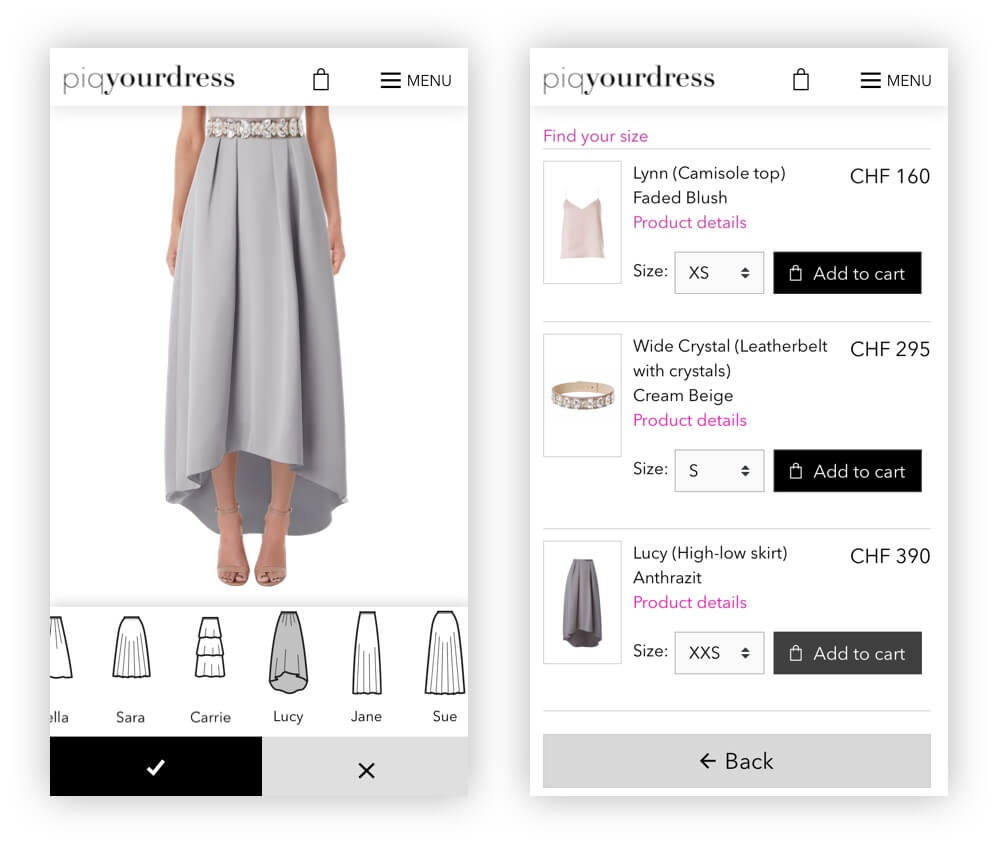Select the Wide Crystal (Leatherbelt with crystals) product name

[x=730, y=358]
